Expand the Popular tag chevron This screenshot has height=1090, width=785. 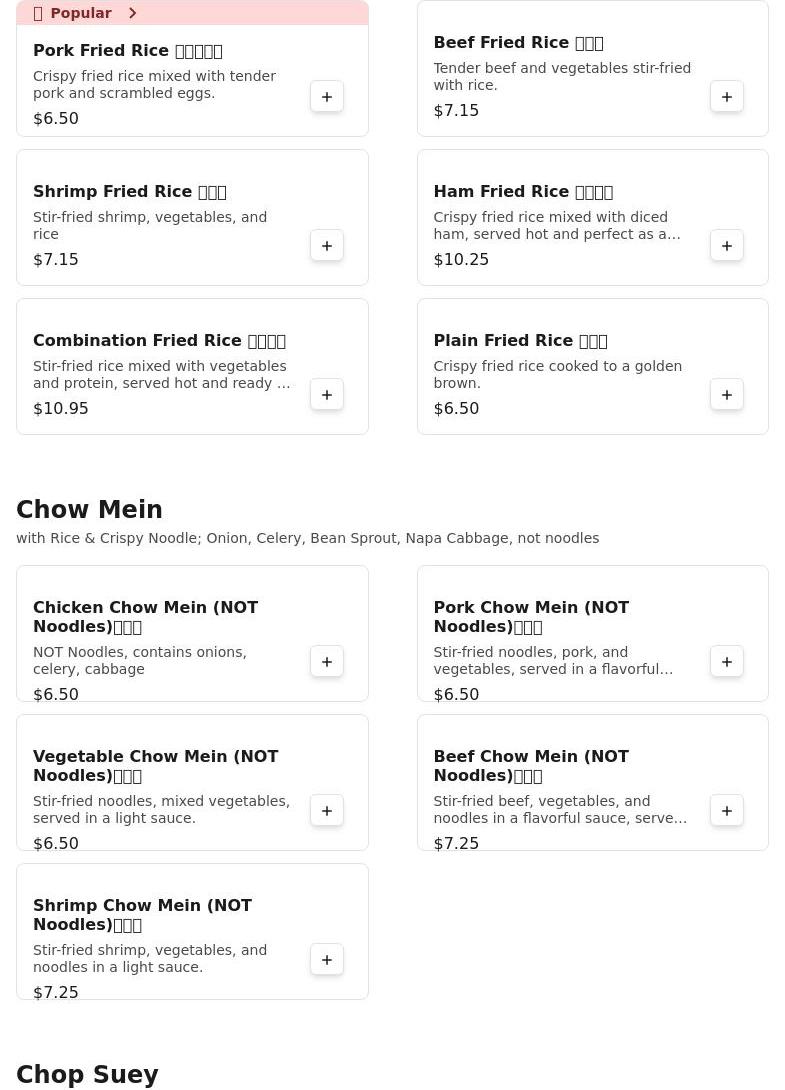[132, 13]
